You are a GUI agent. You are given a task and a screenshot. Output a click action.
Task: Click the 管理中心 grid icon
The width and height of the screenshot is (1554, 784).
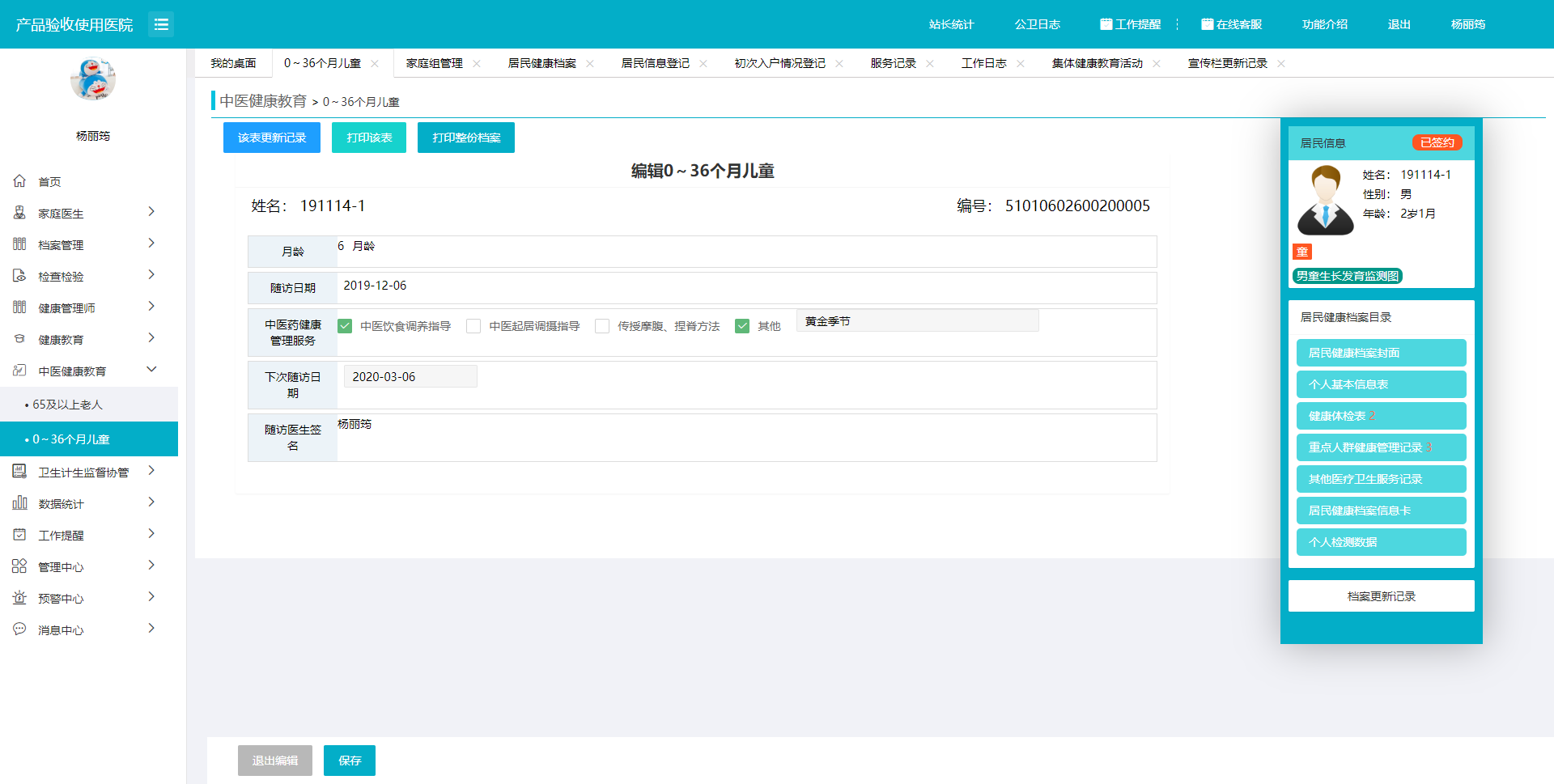(x=19, y=566)
